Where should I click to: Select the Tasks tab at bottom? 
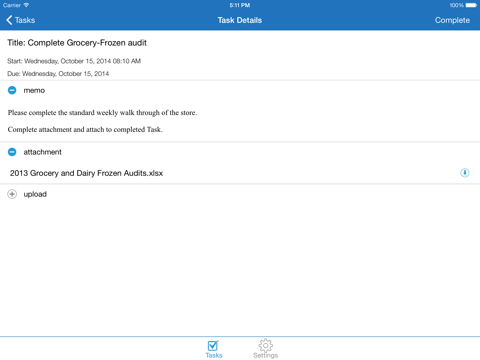tap(214, 349)
